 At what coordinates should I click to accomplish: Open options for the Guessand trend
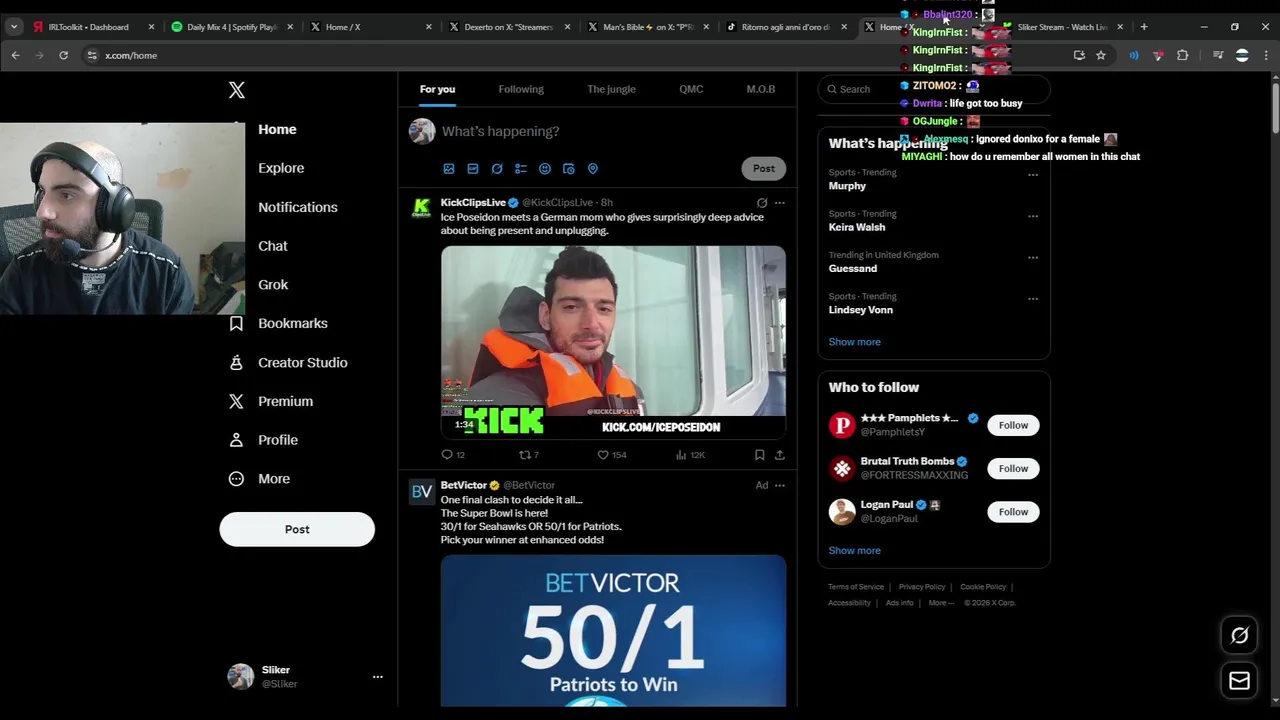1033,257
